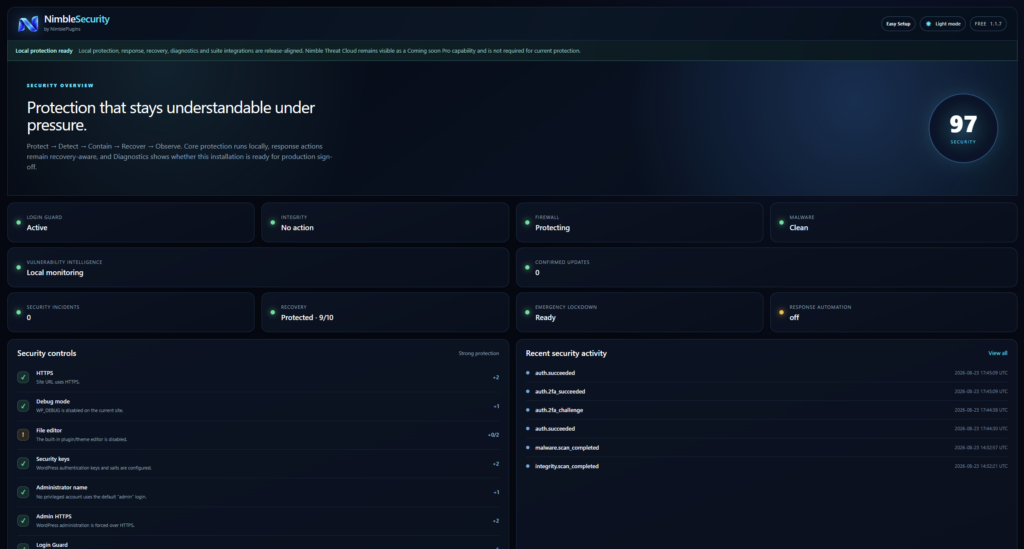This screenshot has height=549, width=1024.
Task: Click Login Guard row in Security controls
Action: click(x=258, y=544)
